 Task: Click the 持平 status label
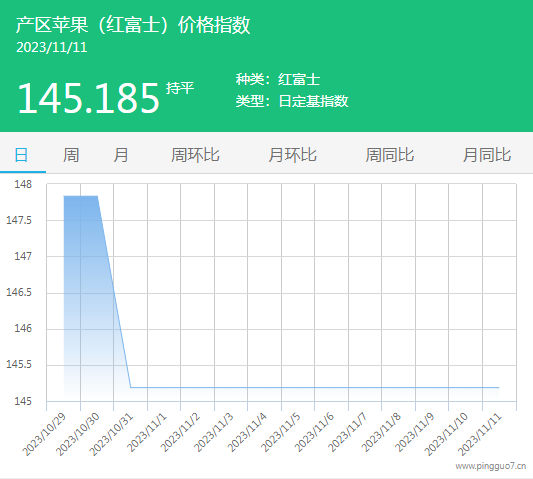[180, 88]
